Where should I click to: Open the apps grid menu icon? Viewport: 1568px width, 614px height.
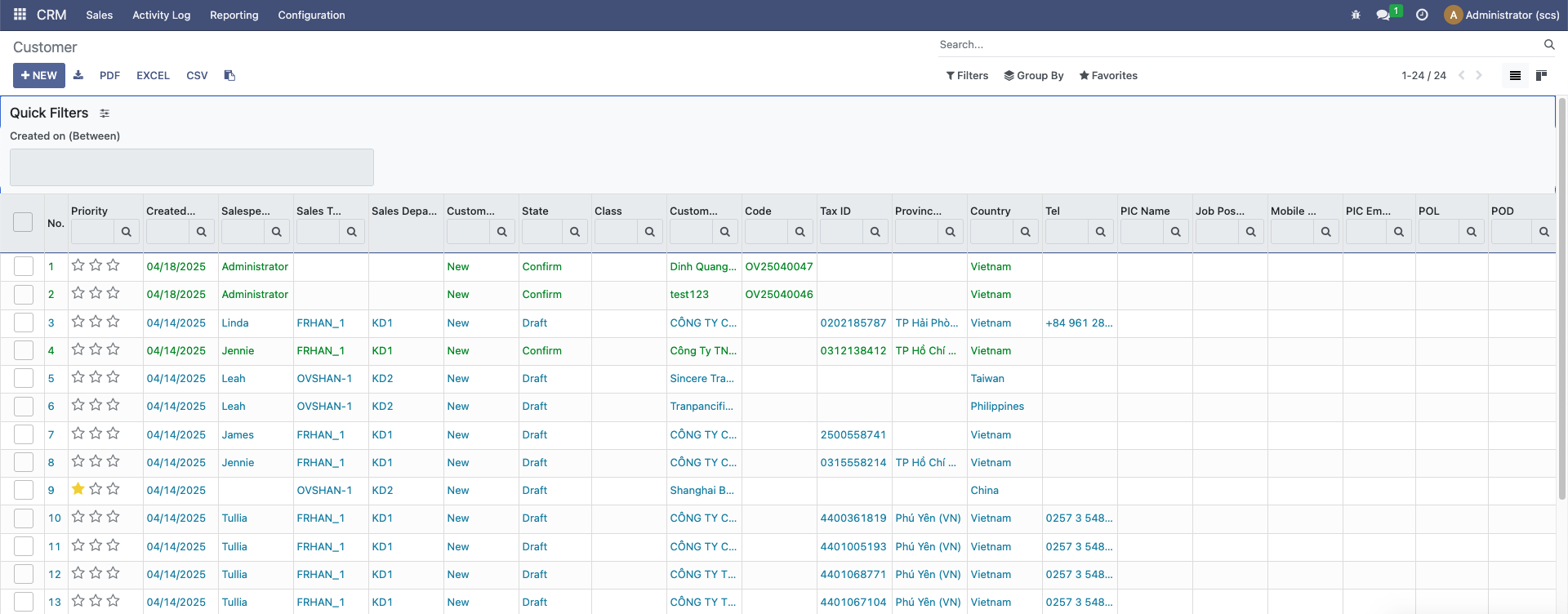click(20, 15)
